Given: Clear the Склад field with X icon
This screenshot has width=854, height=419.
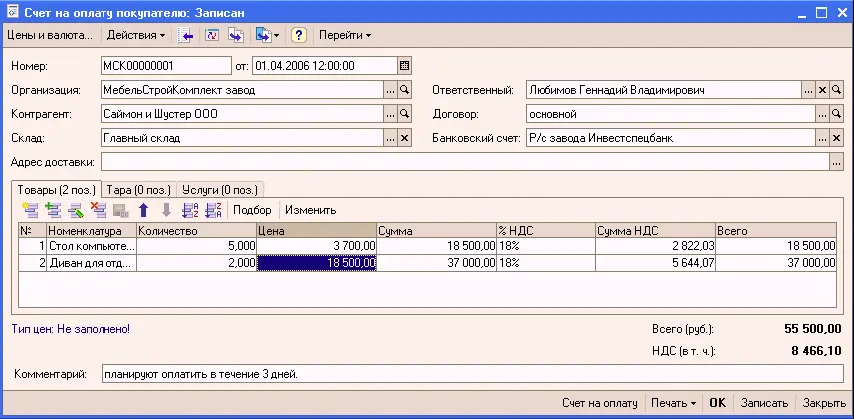Looking at the screenshot, I should (x=404, y=138).
